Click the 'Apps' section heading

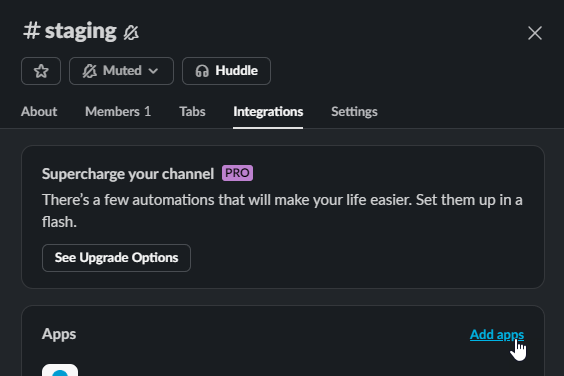59,334
